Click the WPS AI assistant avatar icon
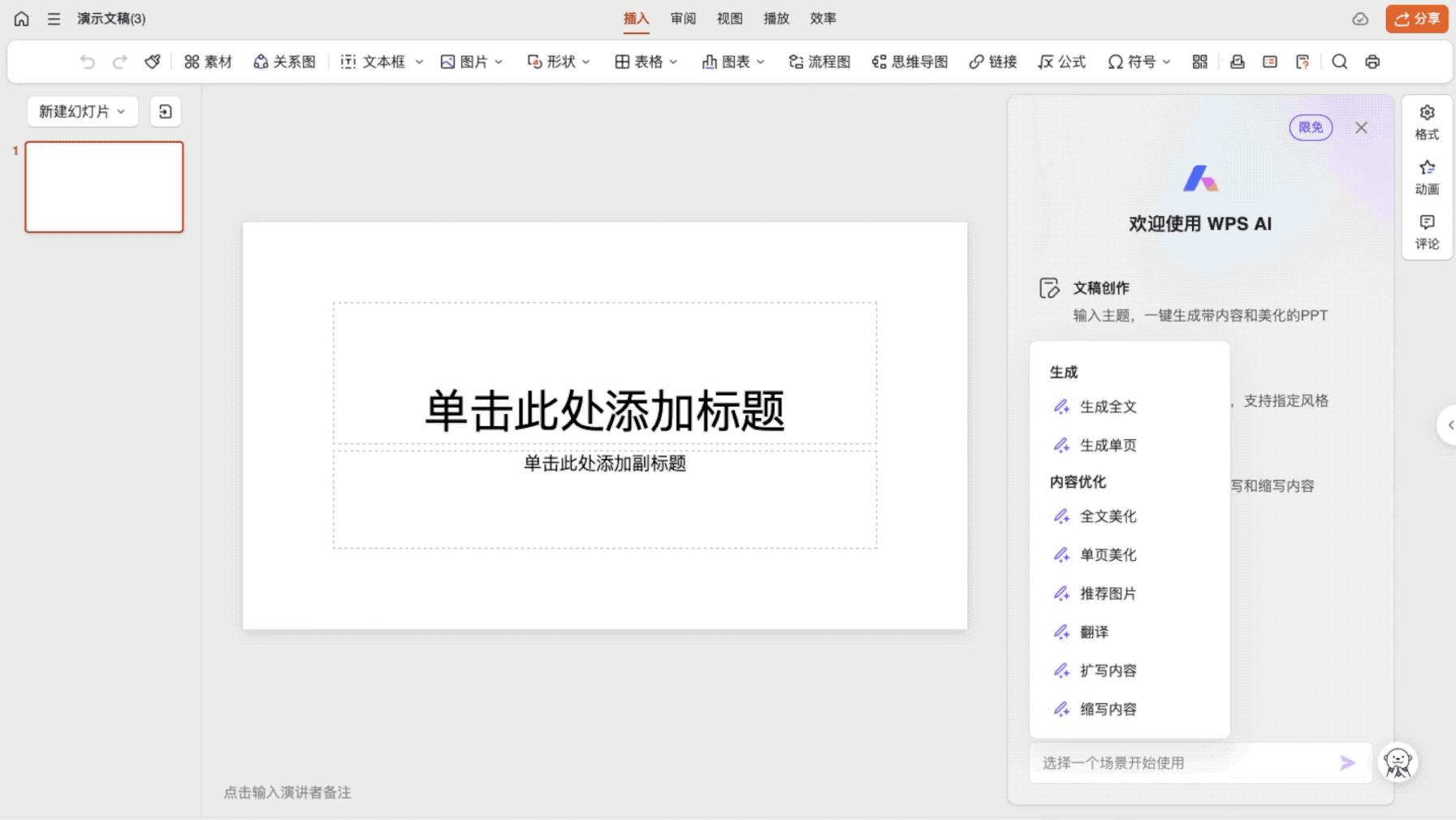The width and height of the screenshot is (1456, 820). coord(1398,762)
